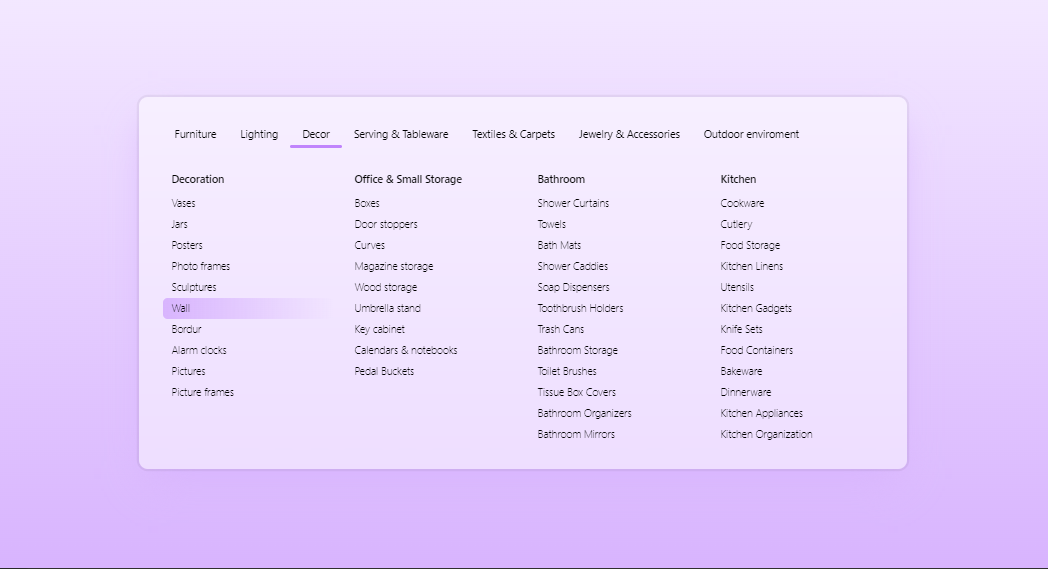Select the Decor tab

(315, 134)
